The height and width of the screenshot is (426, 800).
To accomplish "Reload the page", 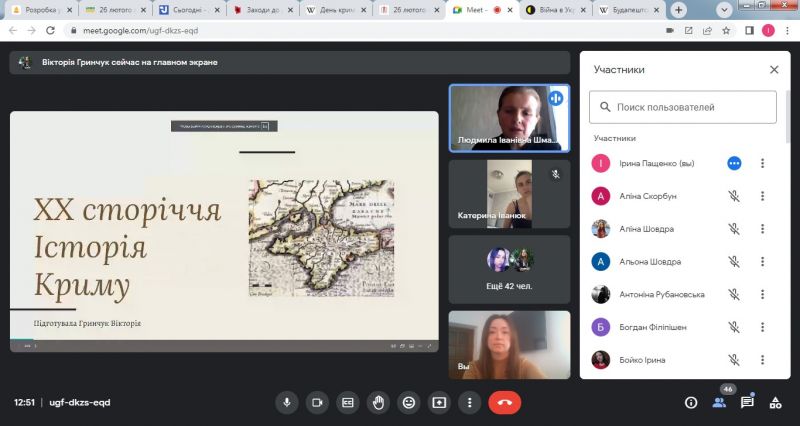I will [x=50, y=31].
